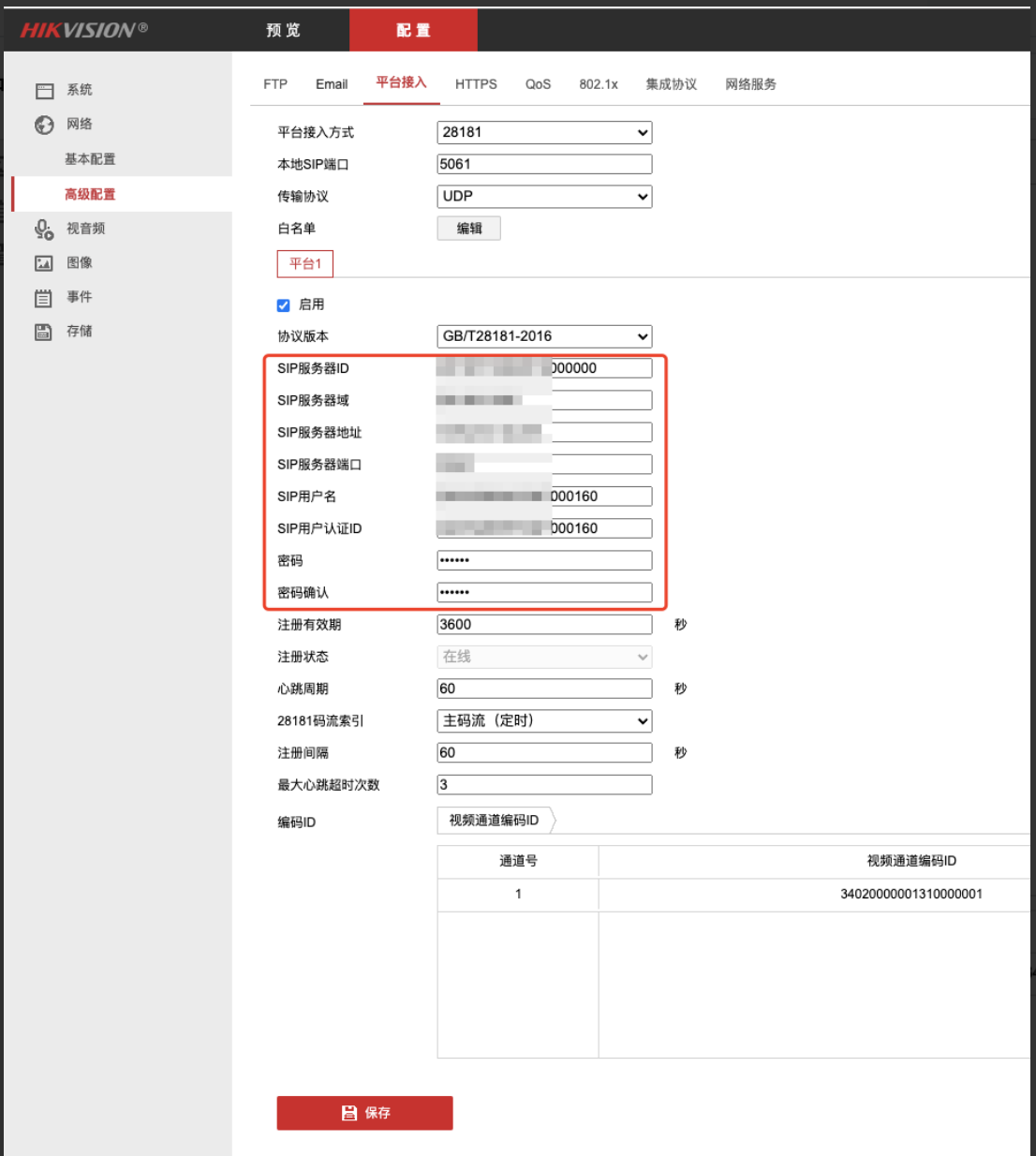Click the 编辑 whitelist edit button
1036x1156 pixels.
click(468, 229)
